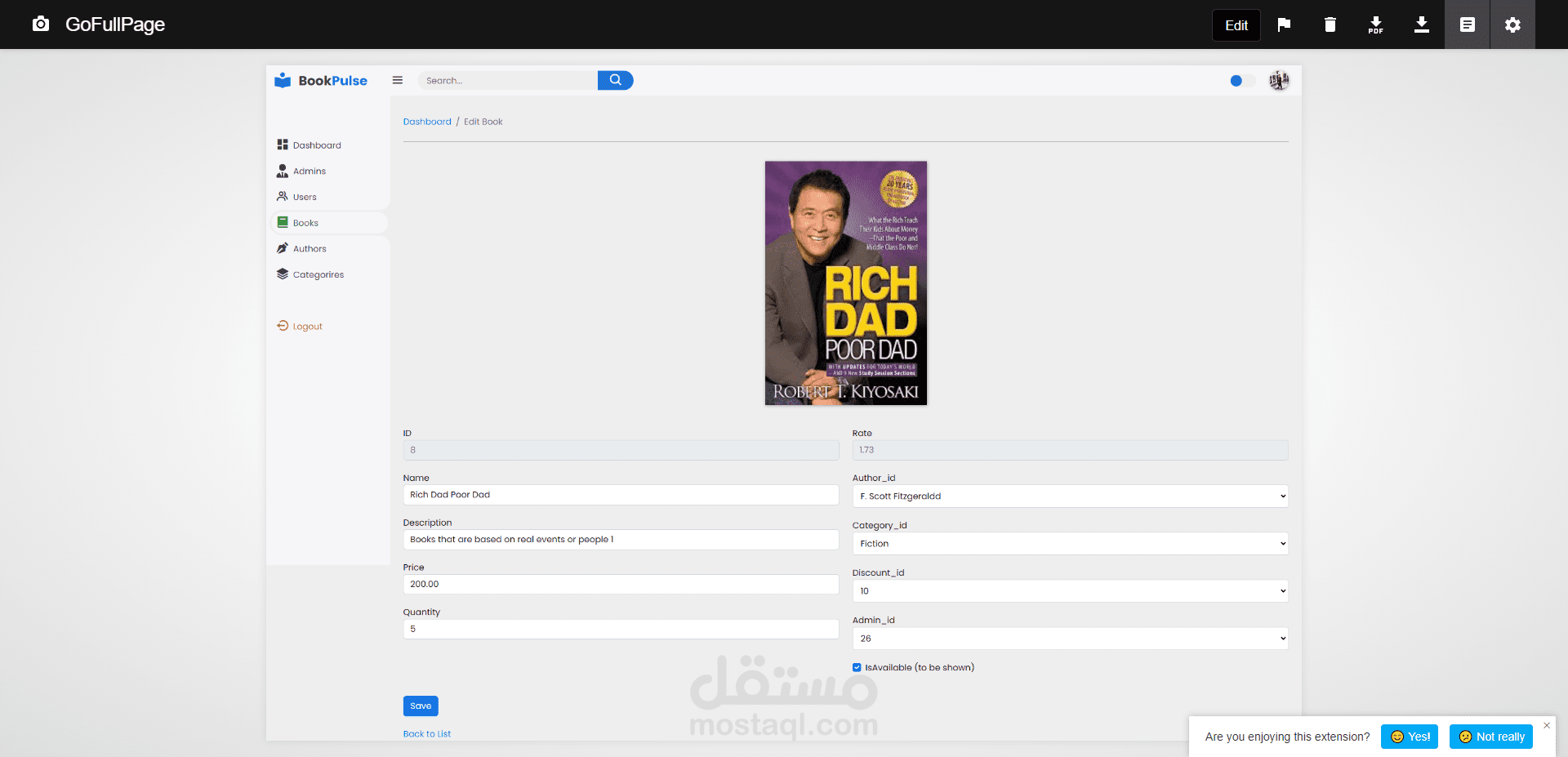1568x757 pixels.
Task: Click the Users icon in sidebar
Action: point(283,196)
